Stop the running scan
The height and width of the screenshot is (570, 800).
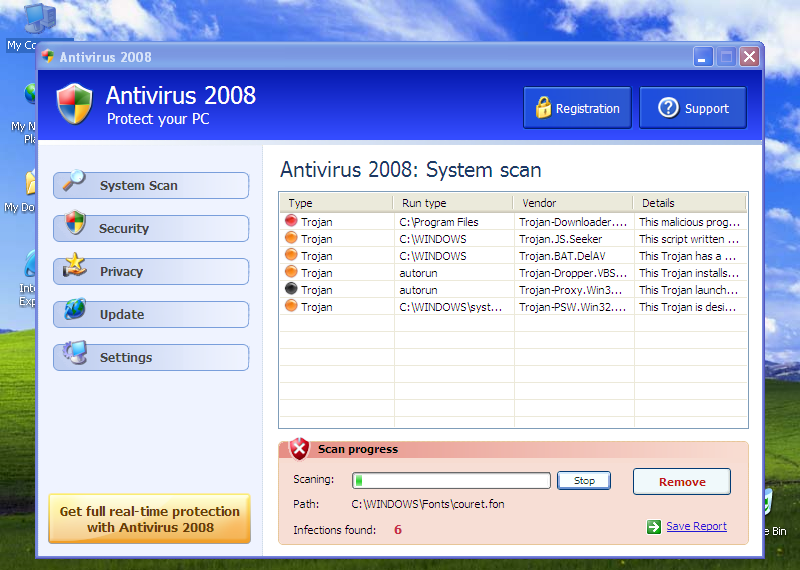point(584,480)
